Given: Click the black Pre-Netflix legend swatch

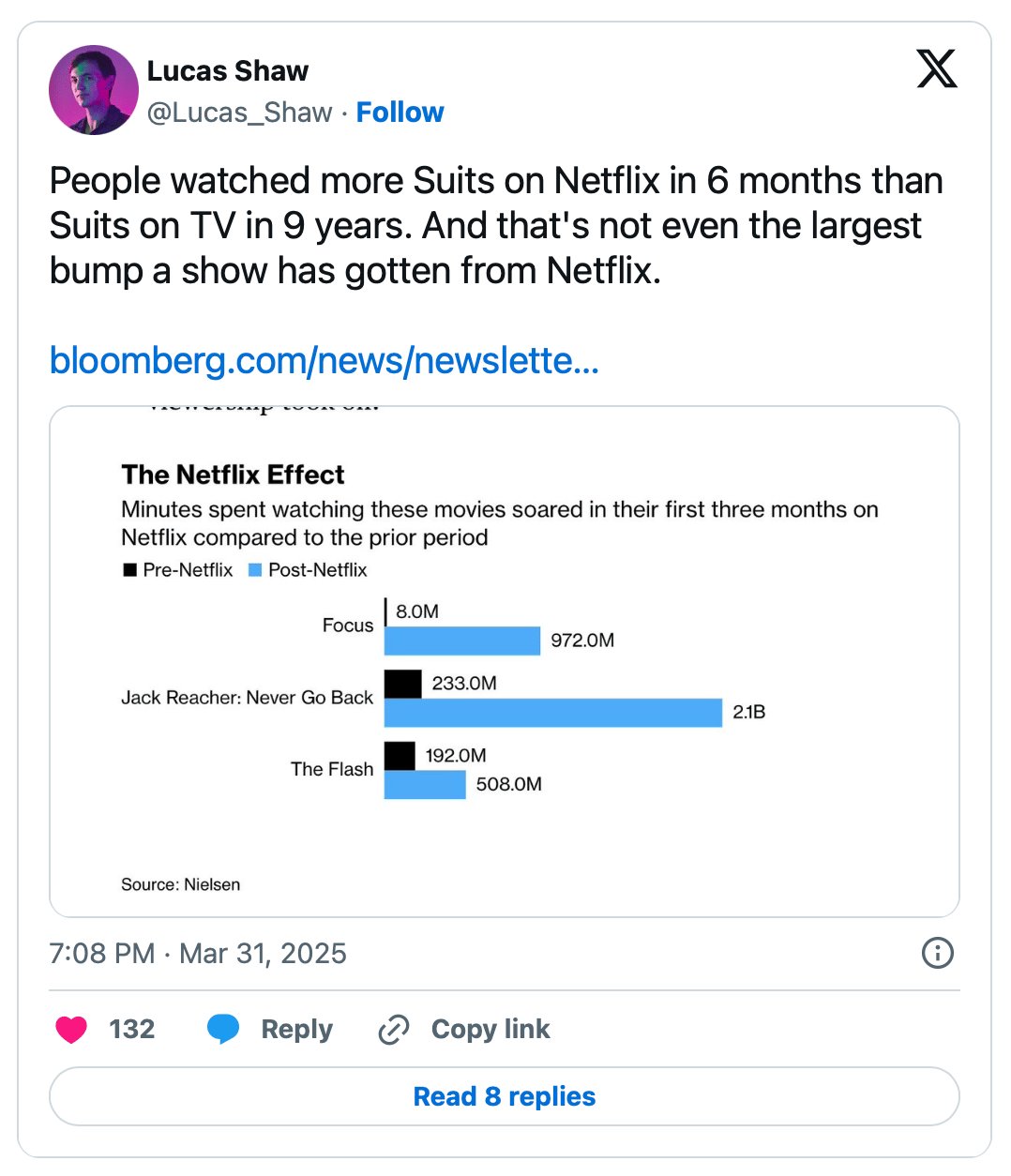Looking at the screenshot, I should 130,570.
